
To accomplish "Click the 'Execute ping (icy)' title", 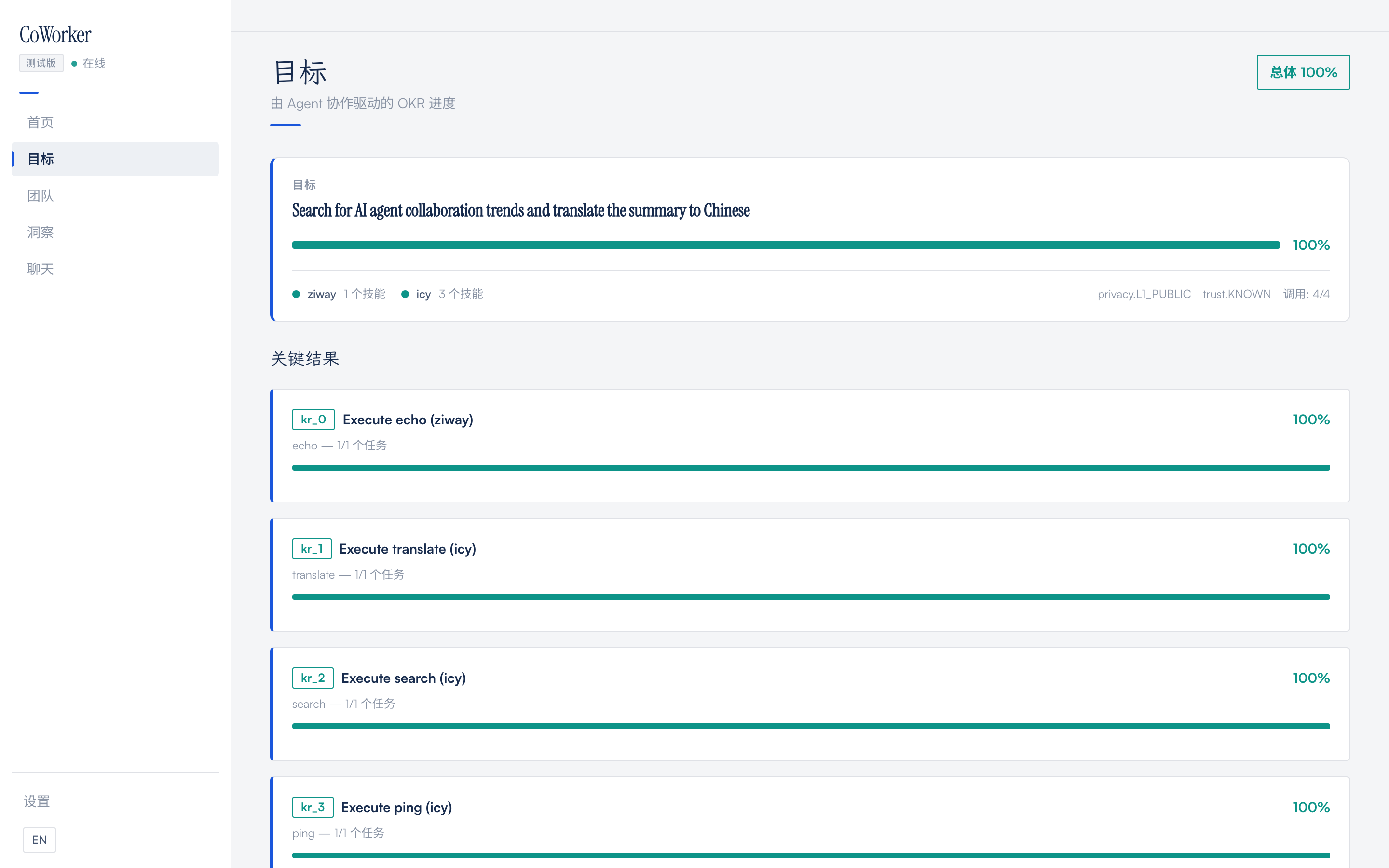I will 396,807.
